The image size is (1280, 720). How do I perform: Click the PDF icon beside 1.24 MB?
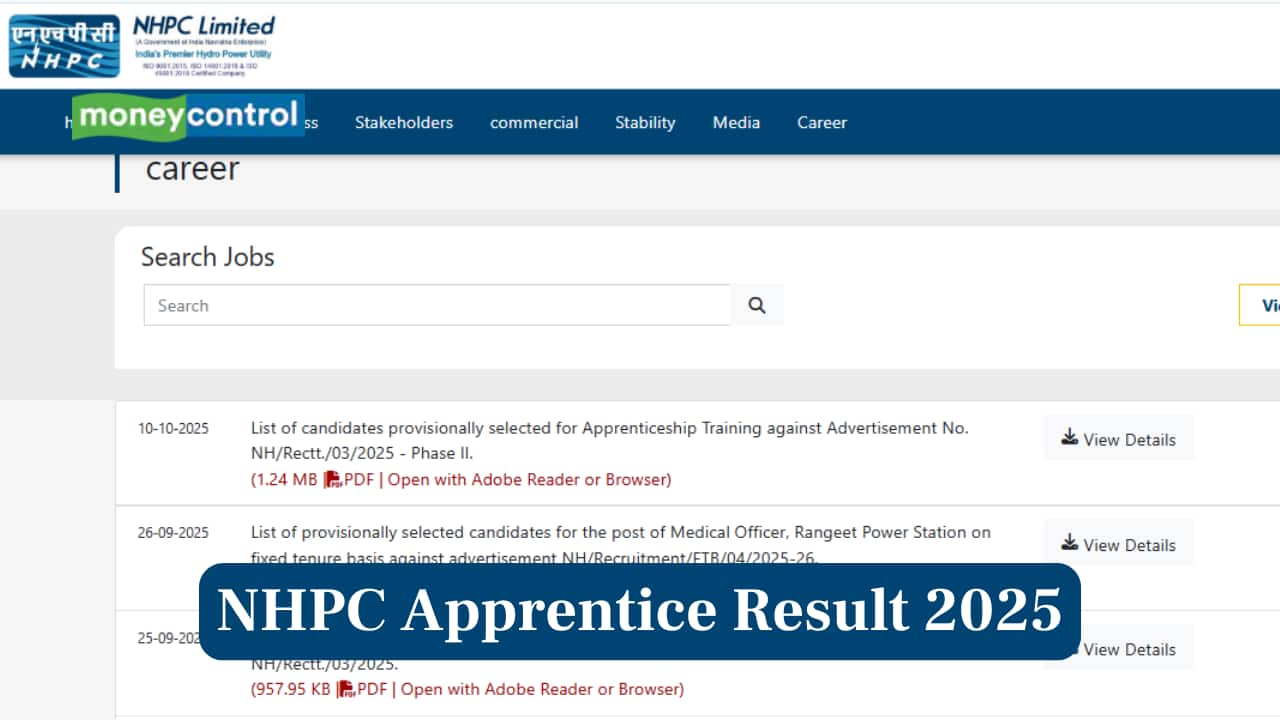333,480
